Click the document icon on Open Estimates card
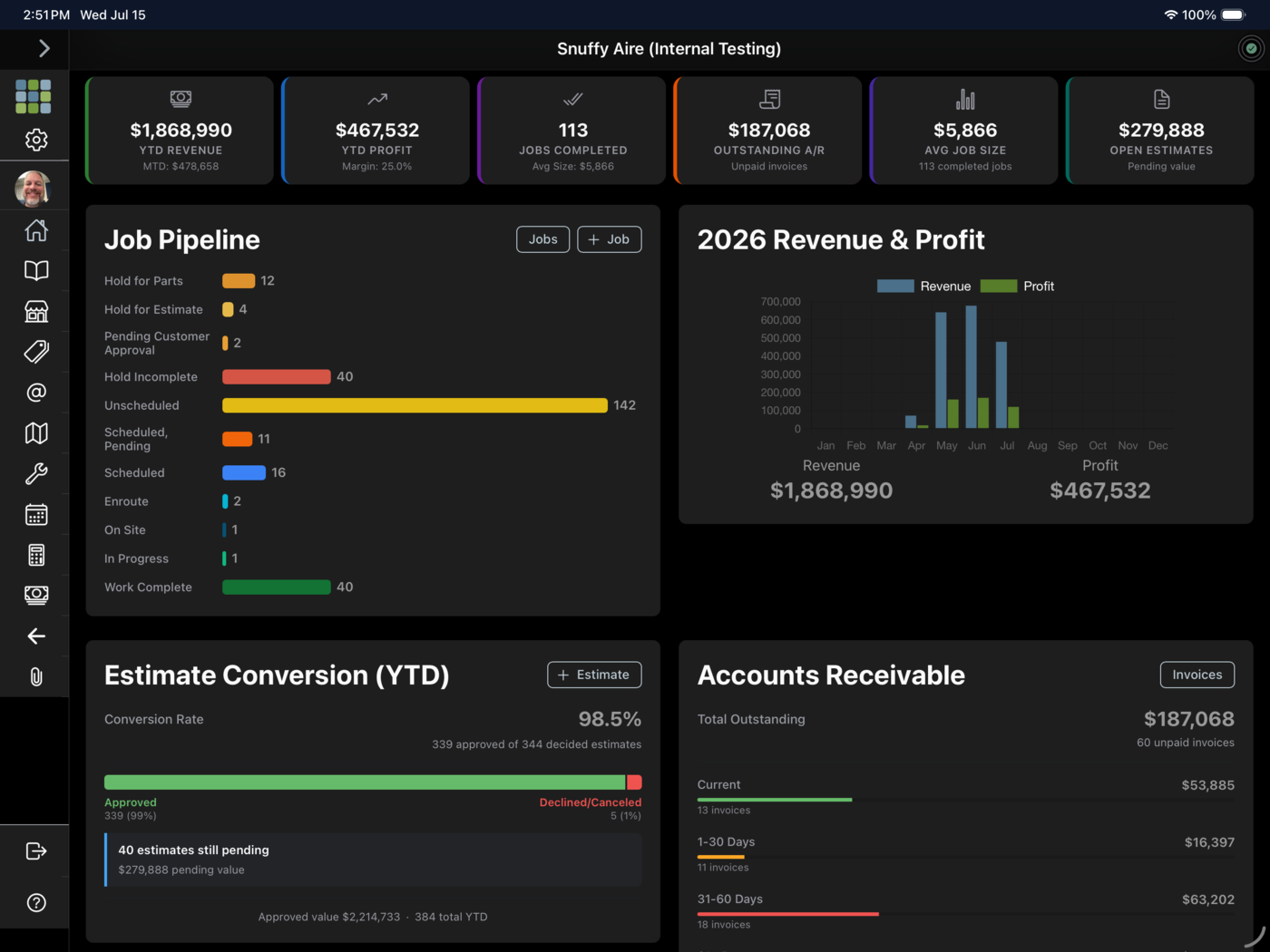Screen dimensions: 1270x952 [1161, 99]
